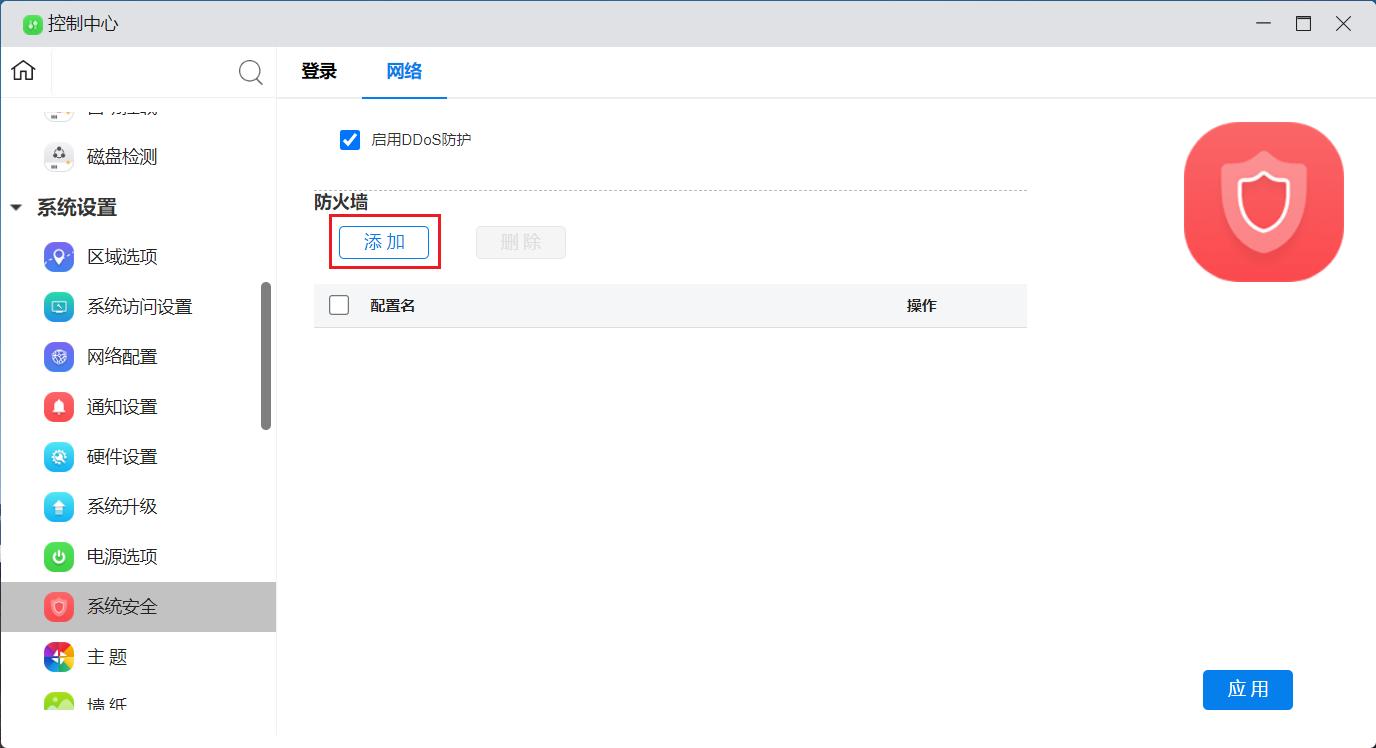The width and height of the screenshot is (1376, 748).
Task: Open 系统升级 upgrade arrow icon
Action: (59, 507)
